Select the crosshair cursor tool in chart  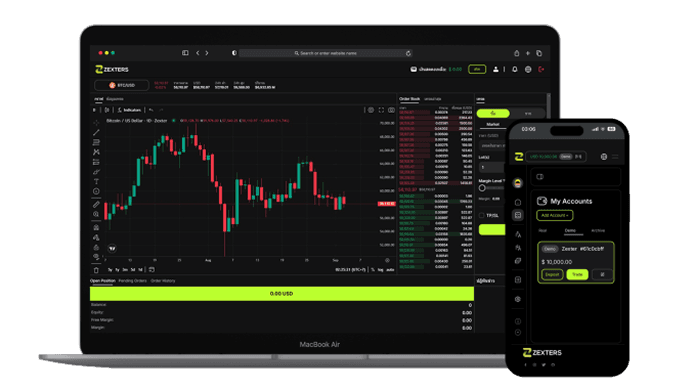(96, 123)
